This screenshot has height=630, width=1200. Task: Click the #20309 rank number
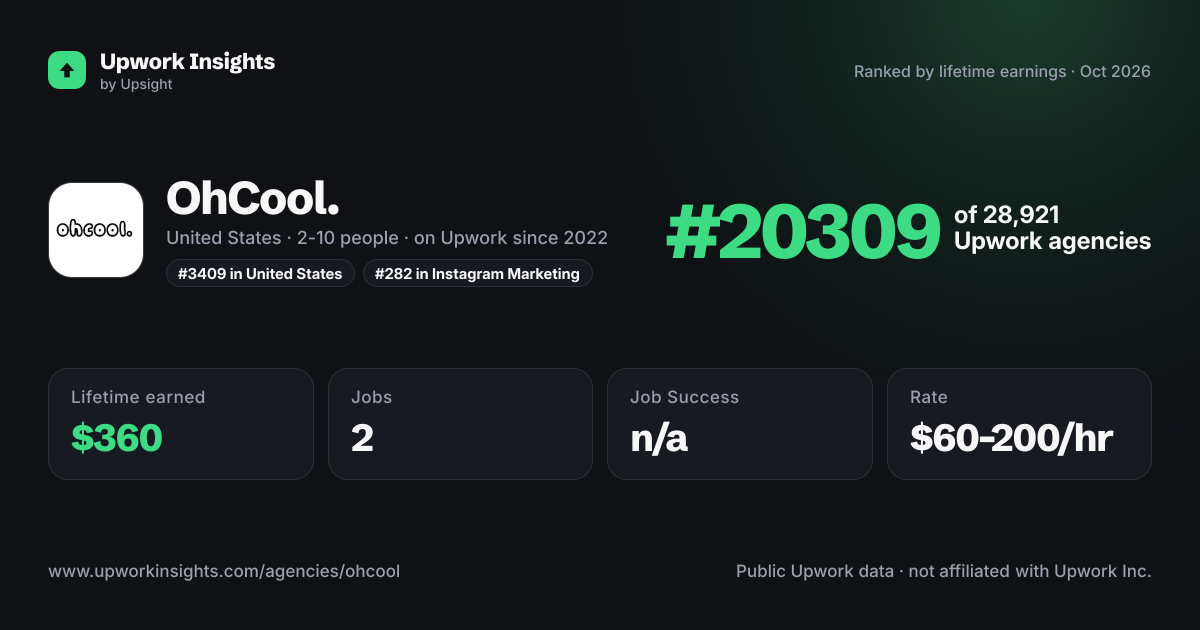pos(803,232)
